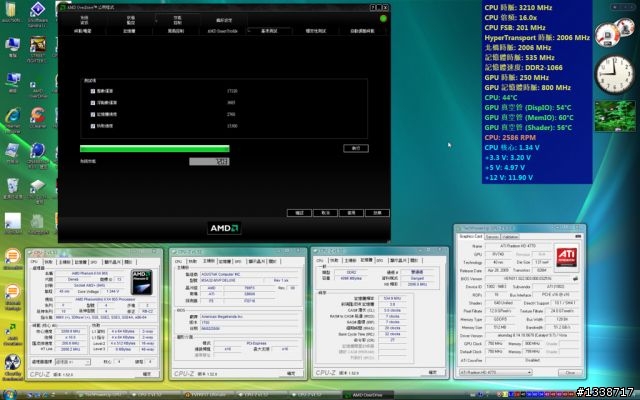
Task: Click the Discard button in AMD OverDrive
Action: point(377,213)
